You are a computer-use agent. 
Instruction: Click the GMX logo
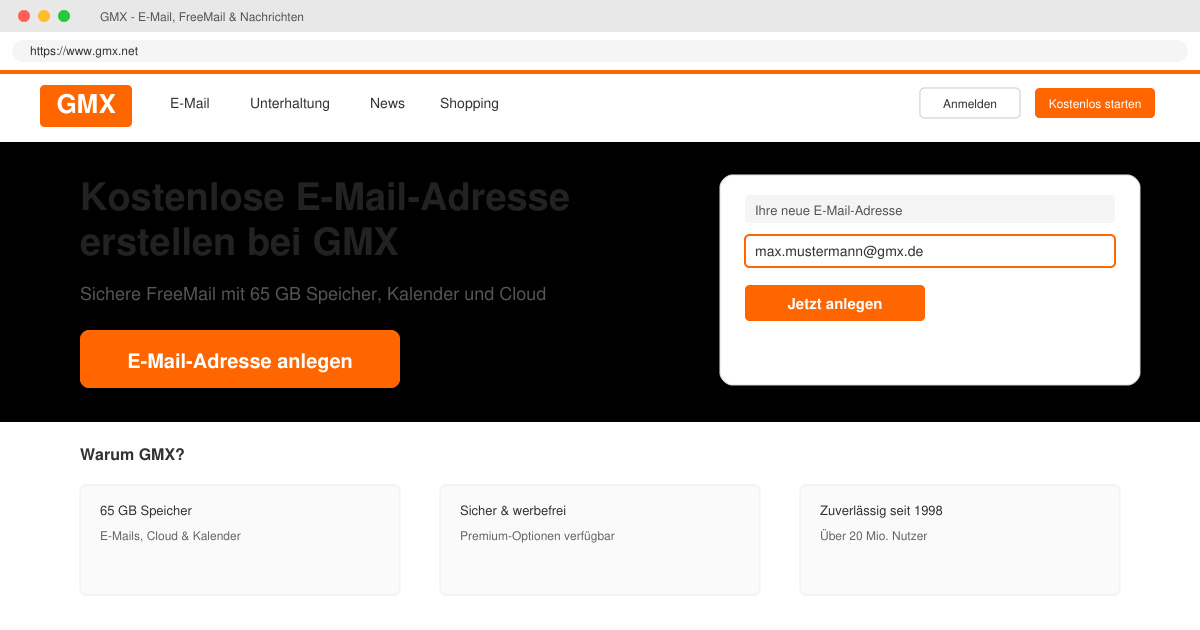pos(86,106)
